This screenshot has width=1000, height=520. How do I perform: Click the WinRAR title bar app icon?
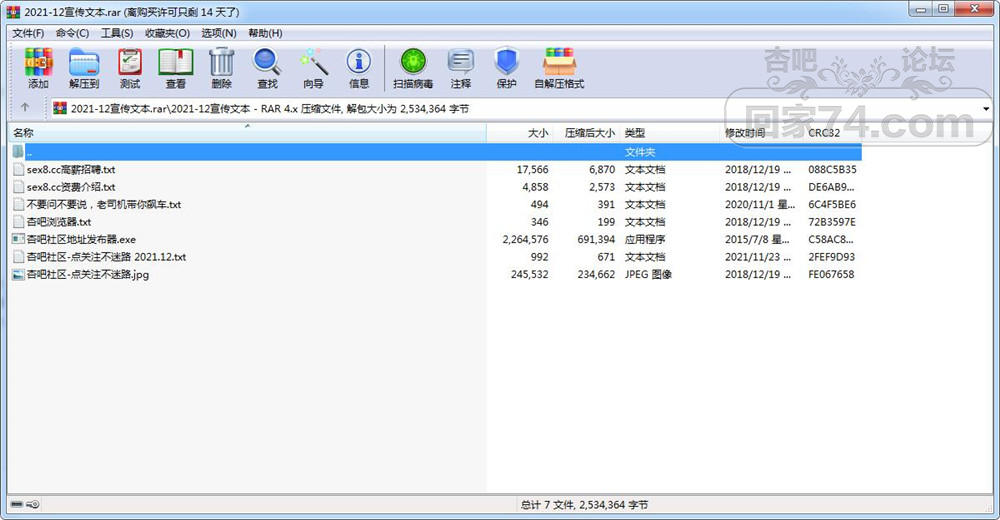13,11
